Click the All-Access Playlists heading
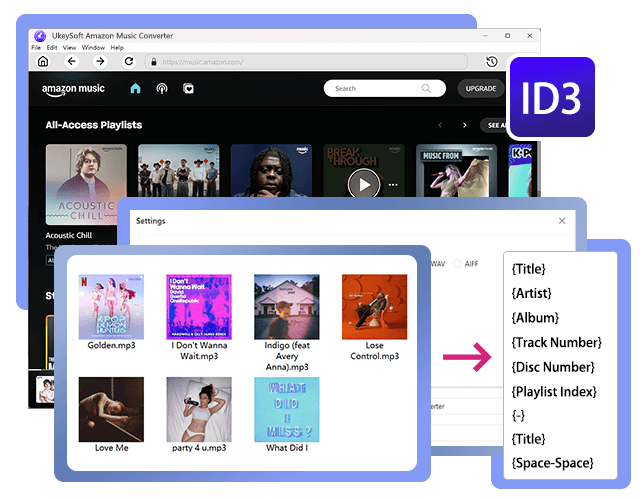 click(94, 125)
